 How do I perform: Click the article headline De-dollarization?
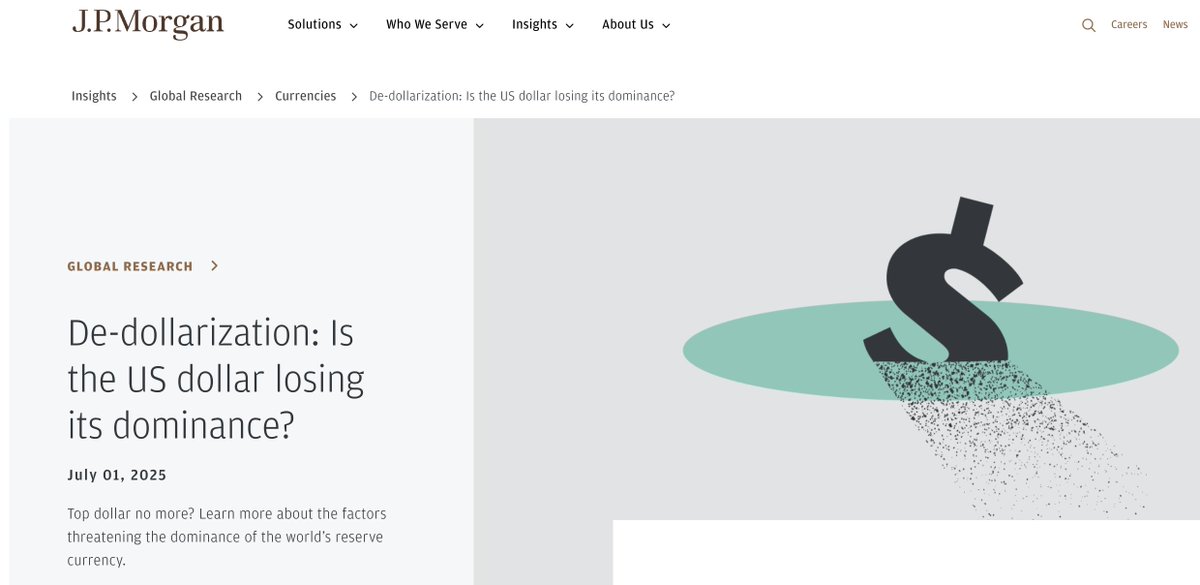coord(216,379)
